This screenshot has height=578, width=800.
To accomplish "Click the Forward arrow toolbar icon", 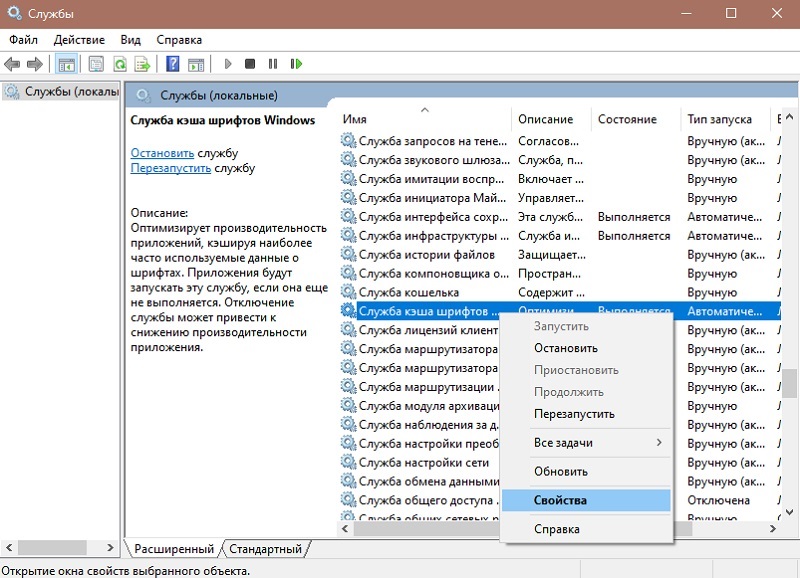I will [x=34, y=64].
